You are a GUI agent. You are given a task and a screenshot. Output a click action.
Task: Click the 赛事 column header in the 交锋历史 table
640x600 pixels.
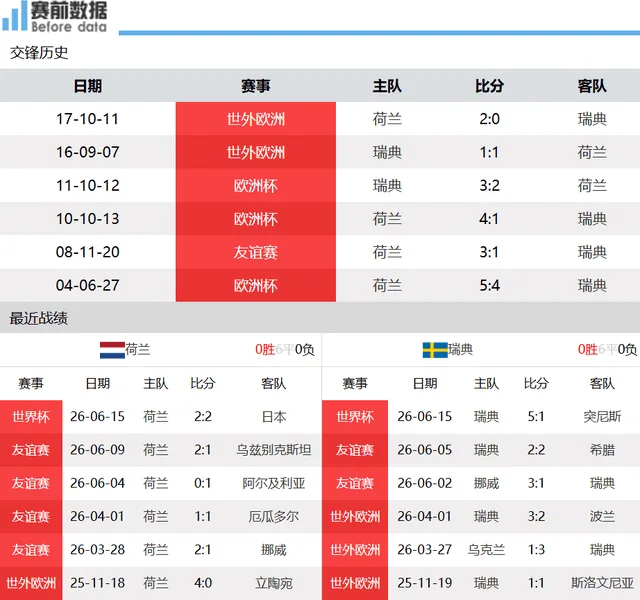point(256,86)
